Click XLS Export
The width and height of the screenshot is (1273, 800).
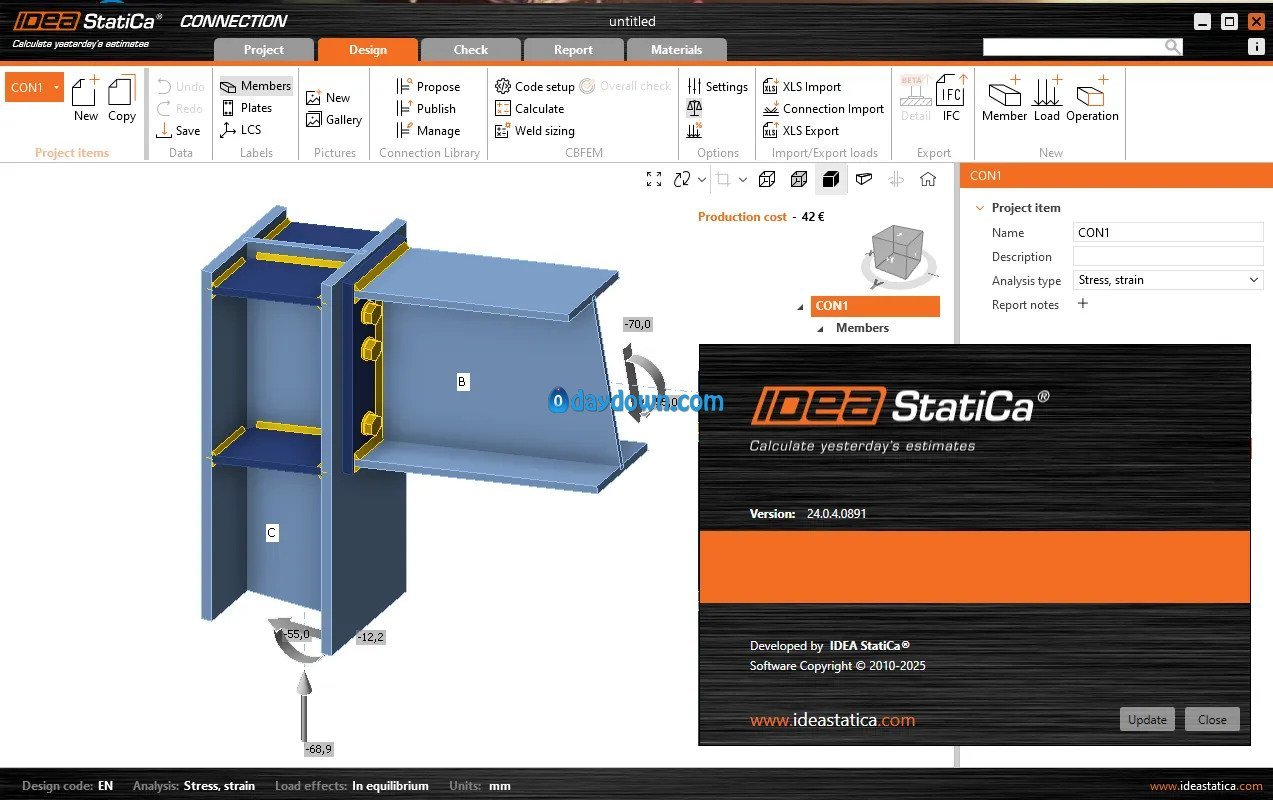point(801,131)
